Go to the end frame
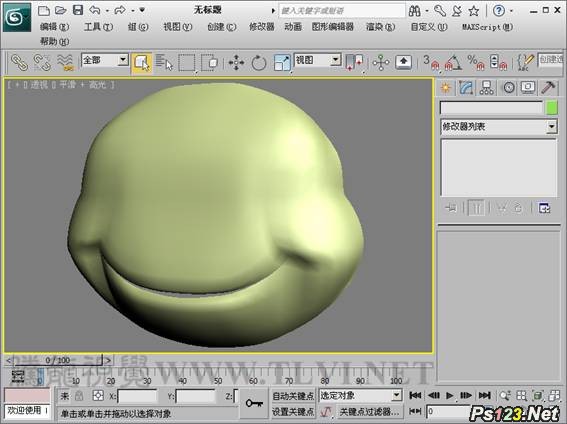Screen dimensions: 567x424 pos(485,395)
